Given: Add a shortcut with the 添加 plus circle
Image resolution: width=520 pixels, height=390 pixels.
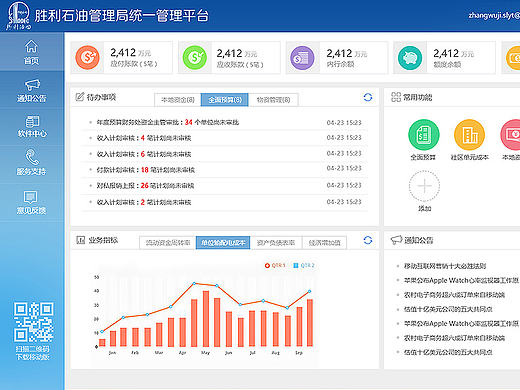Looking at the screenshot, I should 424,186.
